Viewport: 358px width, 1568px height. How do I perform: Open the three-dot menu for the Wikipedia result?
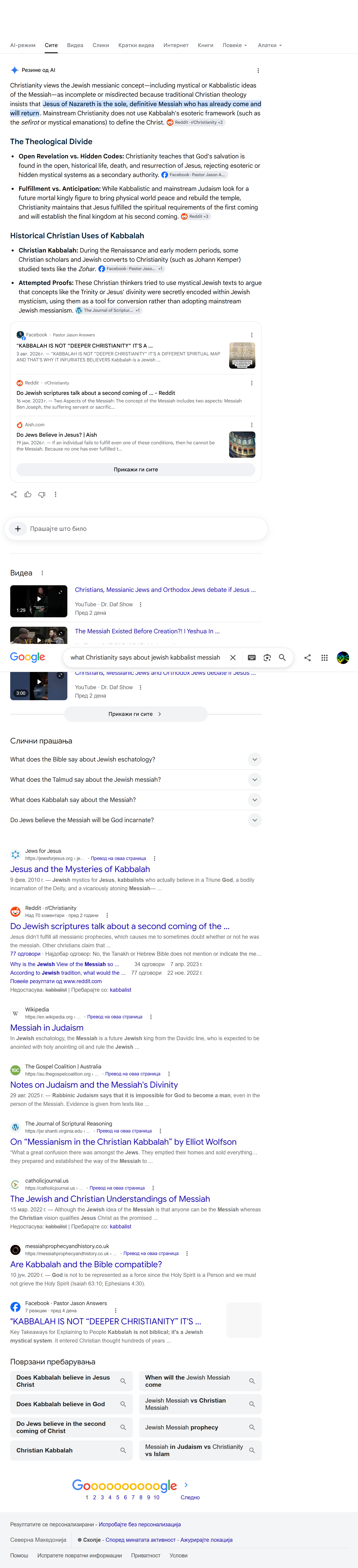tap(151, 1017)
